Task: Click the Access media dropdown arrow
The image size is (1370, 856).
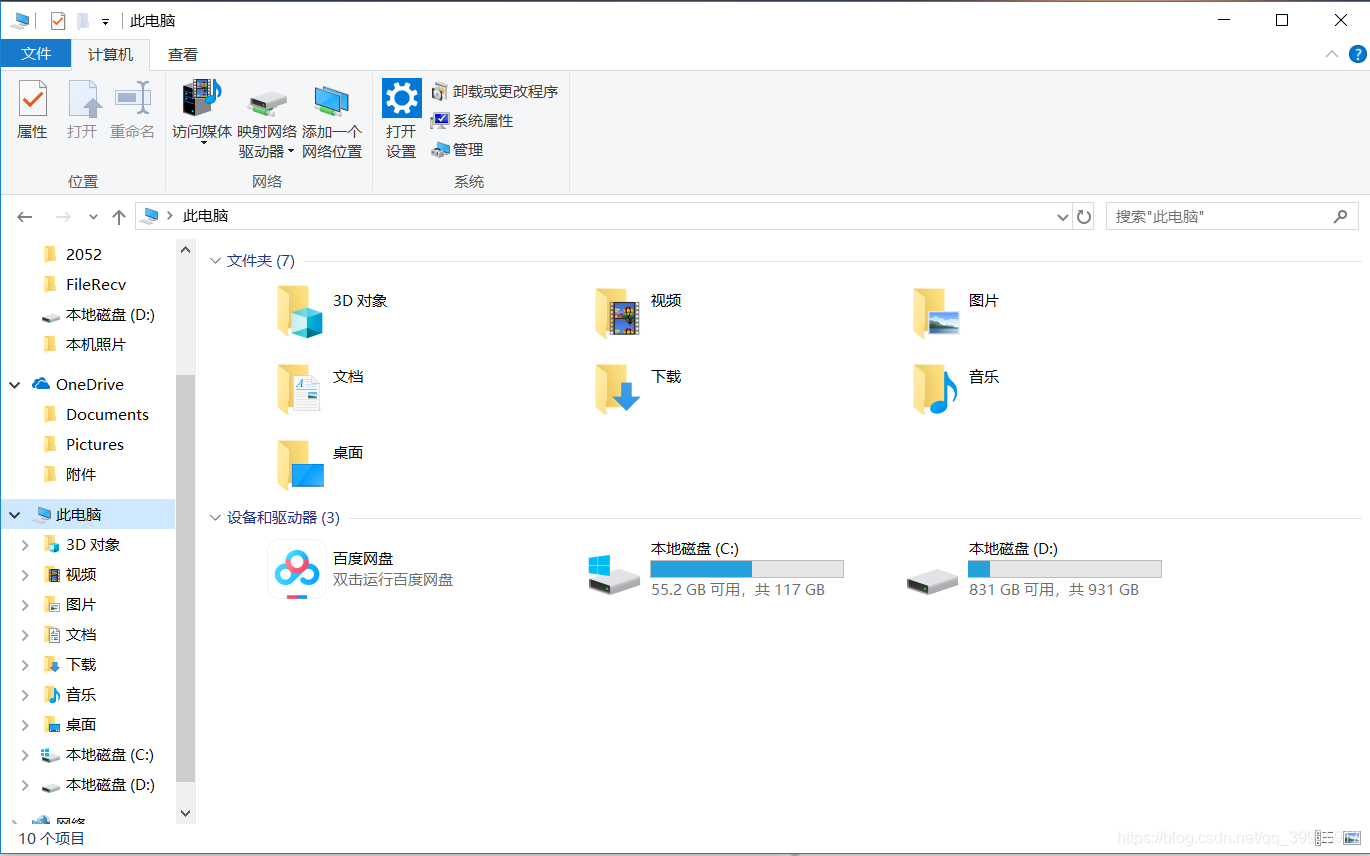Action: [203, 144]
